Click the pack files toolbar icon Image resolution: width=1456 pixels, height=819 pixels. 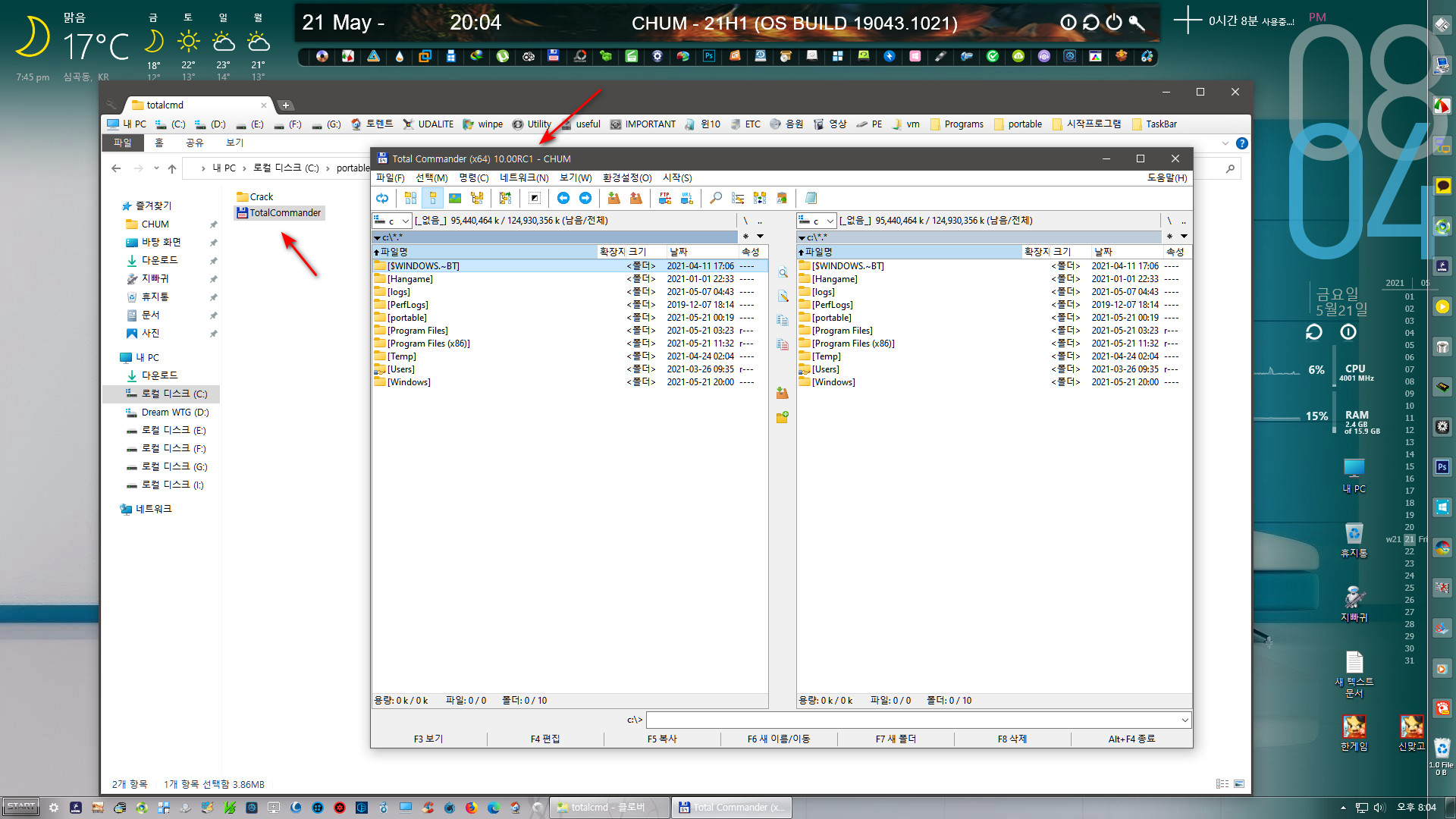pyautogui.click(x=613, y=199)
